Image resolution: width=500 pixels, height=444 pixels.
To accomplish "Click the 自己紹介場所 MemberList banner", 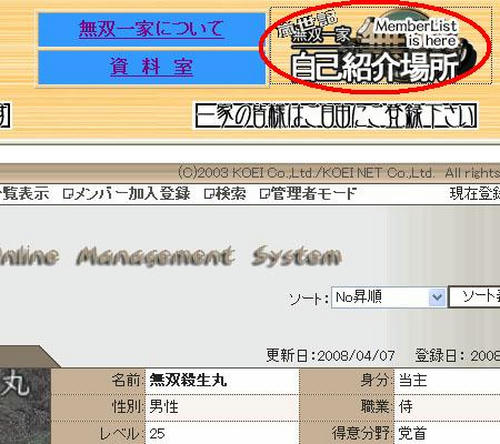I will click(381, 47).
